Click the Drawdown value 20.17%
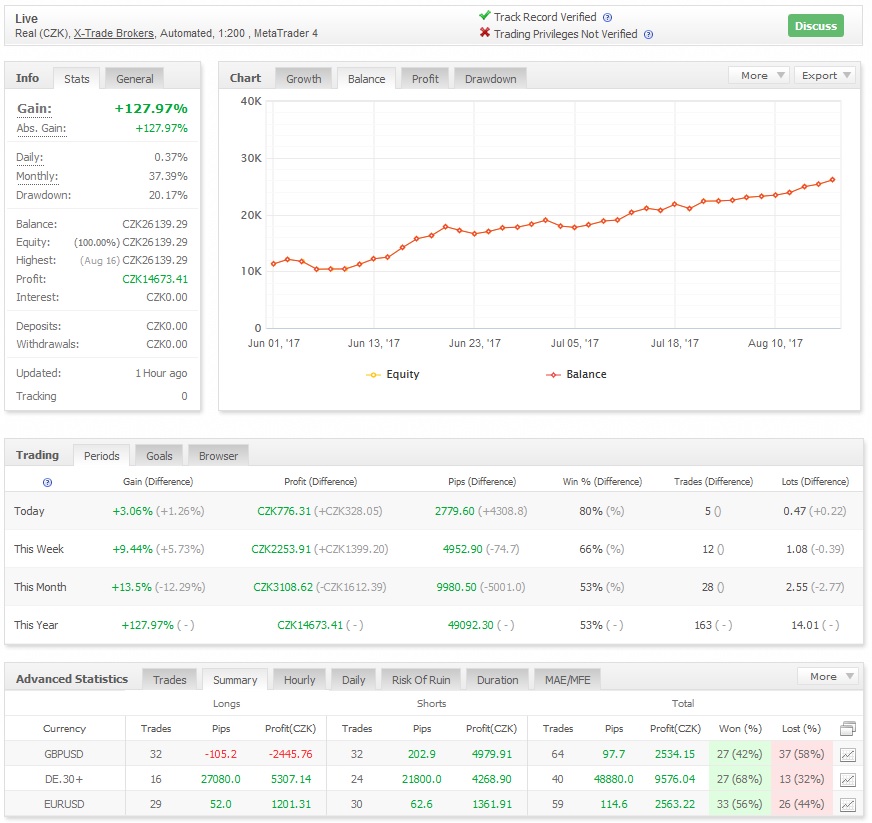 [x=168, y=195]
